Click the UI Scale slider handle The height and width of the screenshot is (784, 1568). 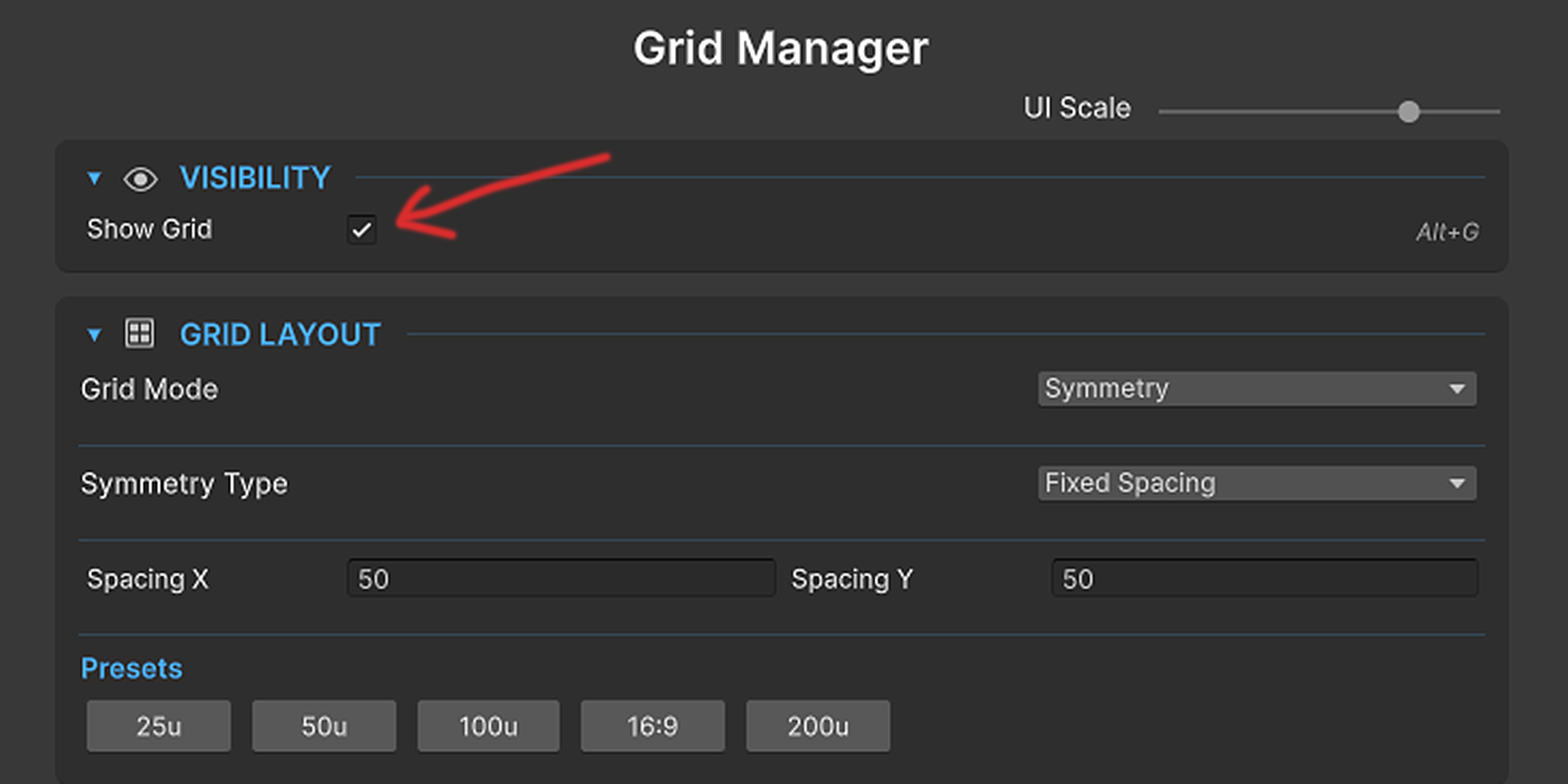(x=1409, y=112)
